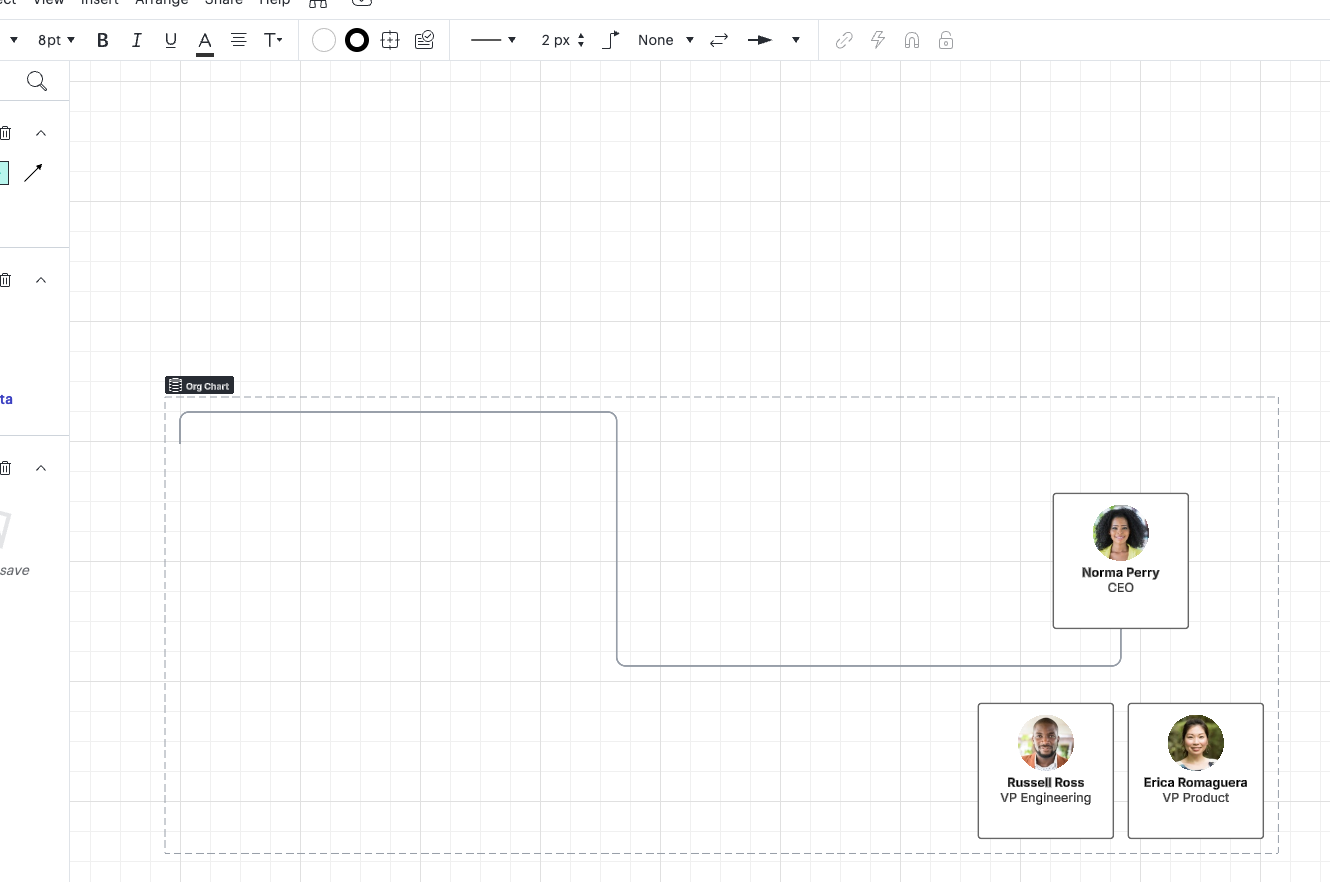Collapse the middle shape panel section
The image size is (1330, 882).
click(41, 280)
